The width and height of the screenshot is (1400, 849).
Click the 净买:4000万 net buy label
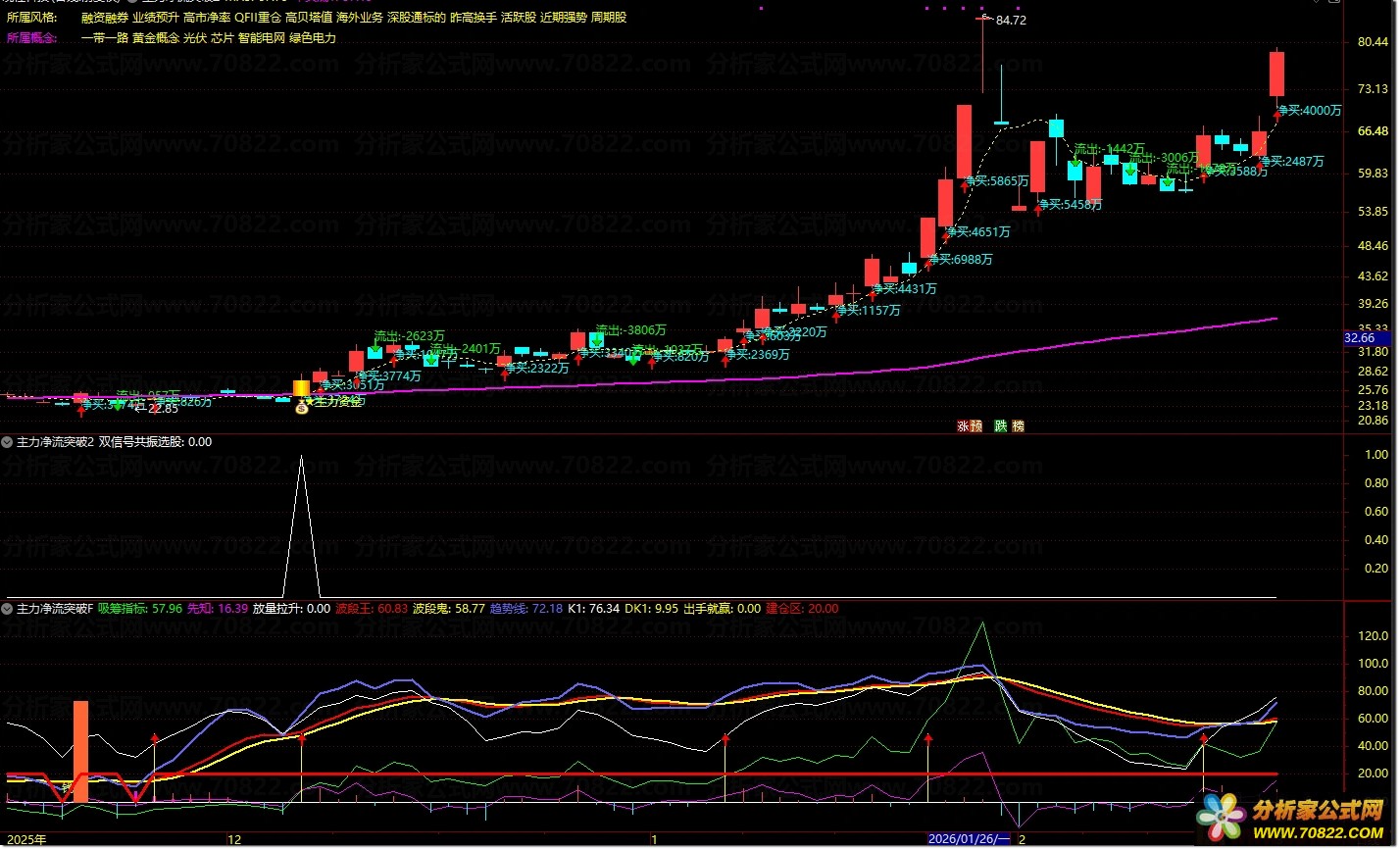pyautogui.click(x=1309, y=111)
